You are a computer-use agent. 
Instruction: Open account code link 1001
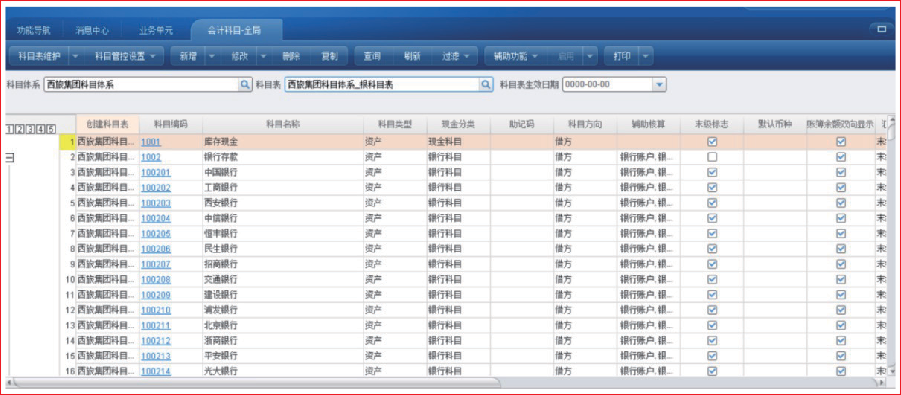(x=151, y=141)
